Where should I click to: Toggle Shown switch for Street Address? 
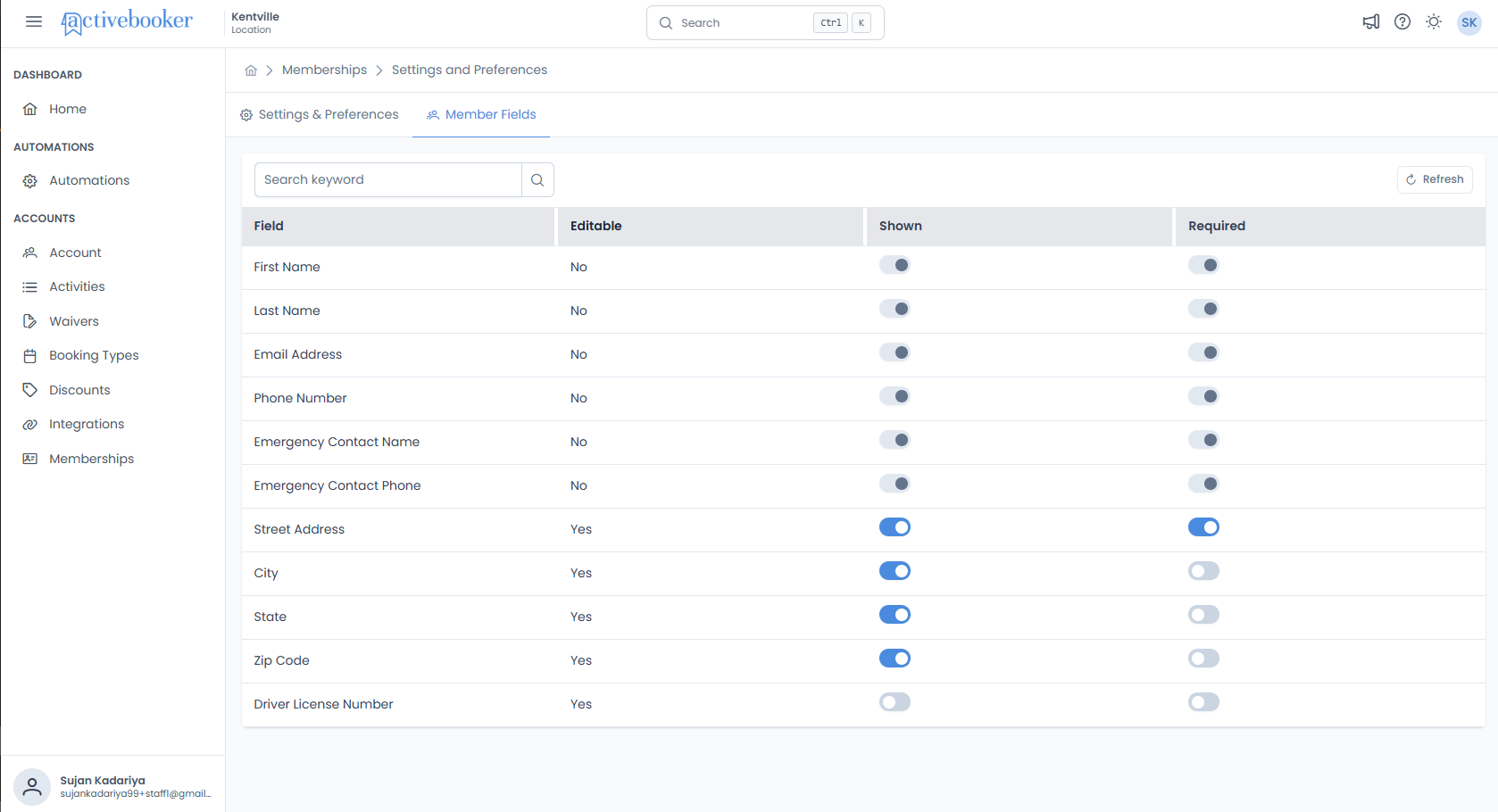(895, 527)
